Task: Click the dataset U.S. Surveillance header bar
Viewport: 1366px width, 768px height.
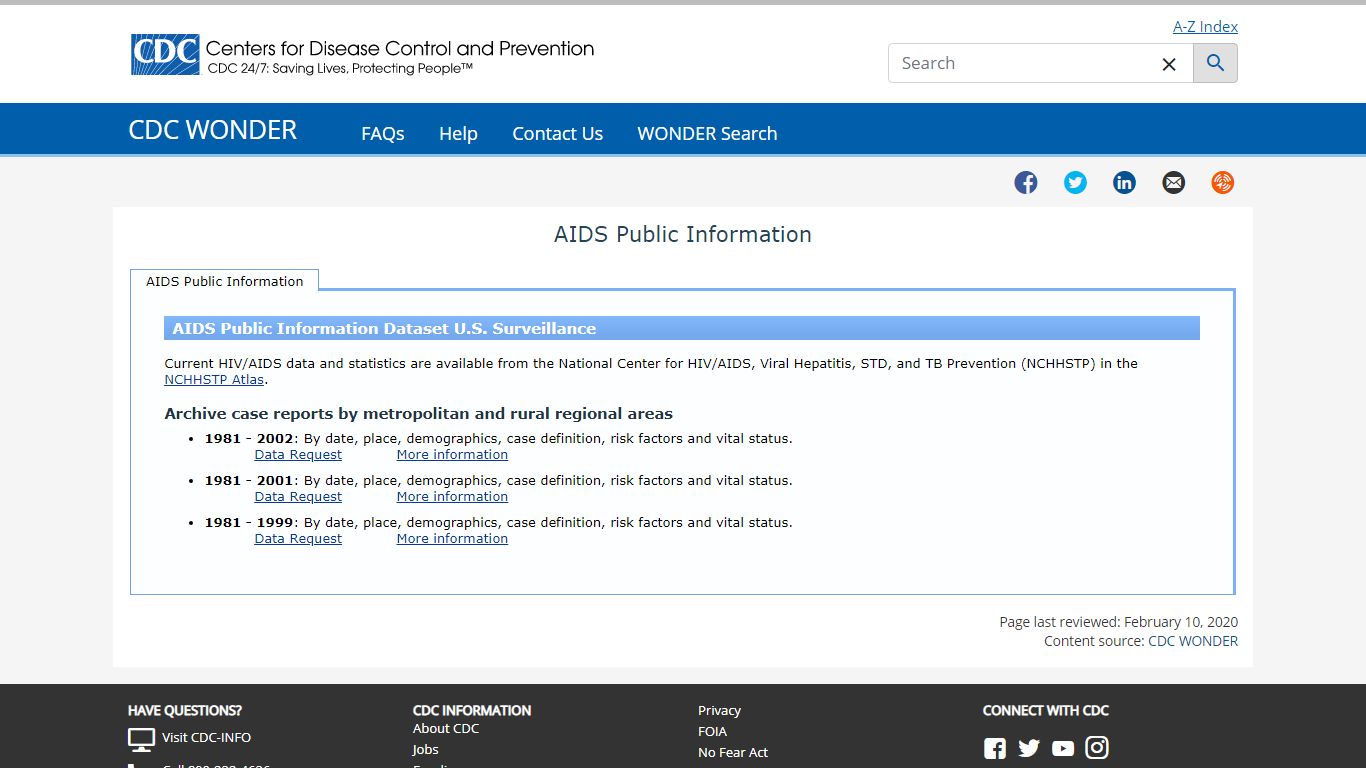Action: click(x=682, y=328)
